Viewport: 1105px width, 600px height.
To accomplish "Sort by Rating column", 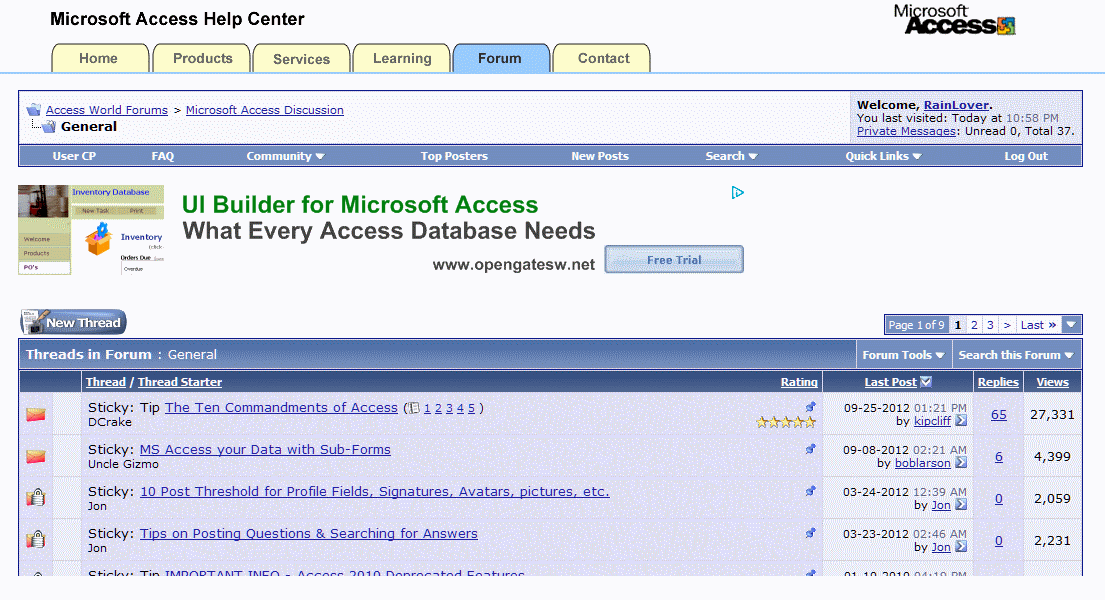I will pyautogui.click(x=799, y=382).
